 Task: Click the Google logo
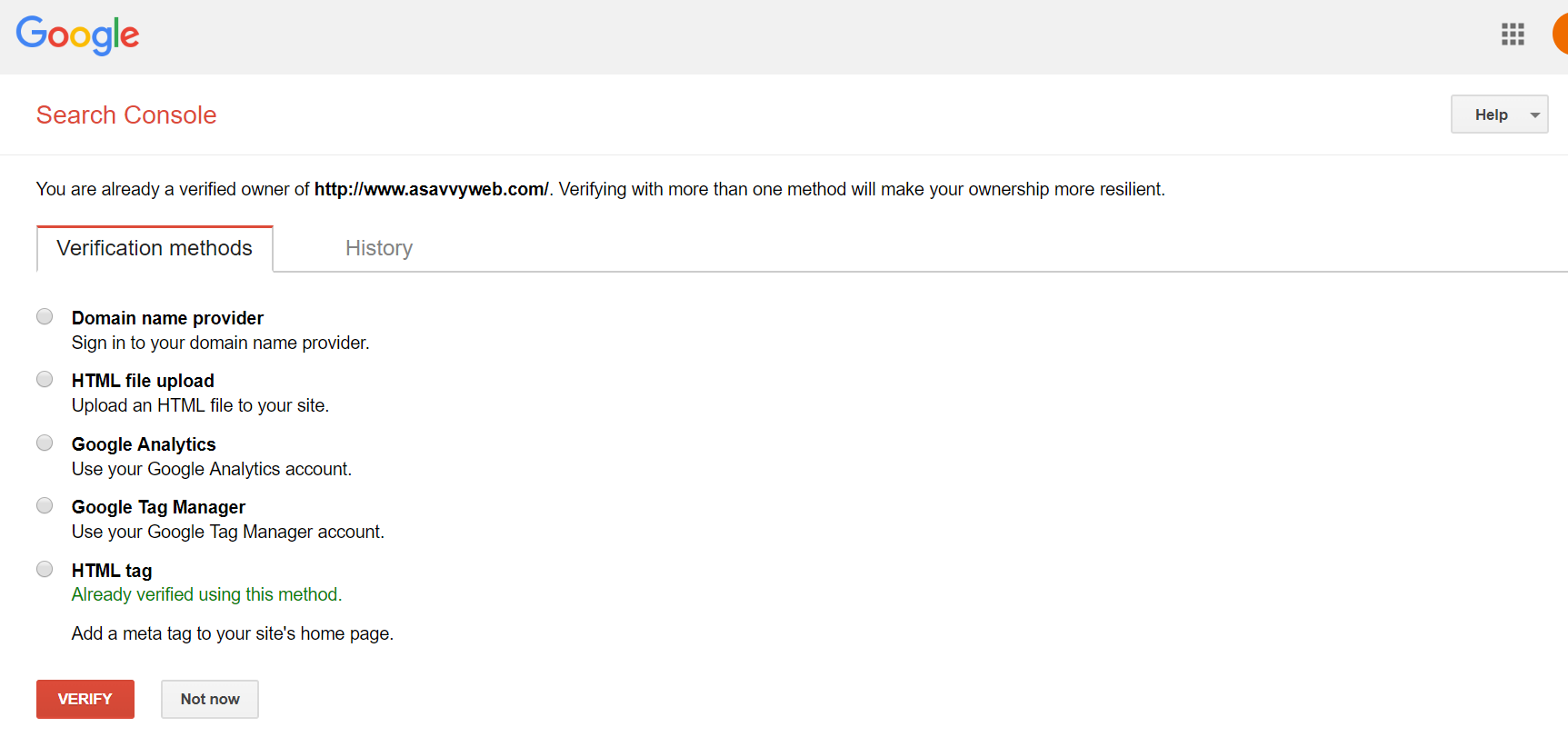[x=77, y=36]
